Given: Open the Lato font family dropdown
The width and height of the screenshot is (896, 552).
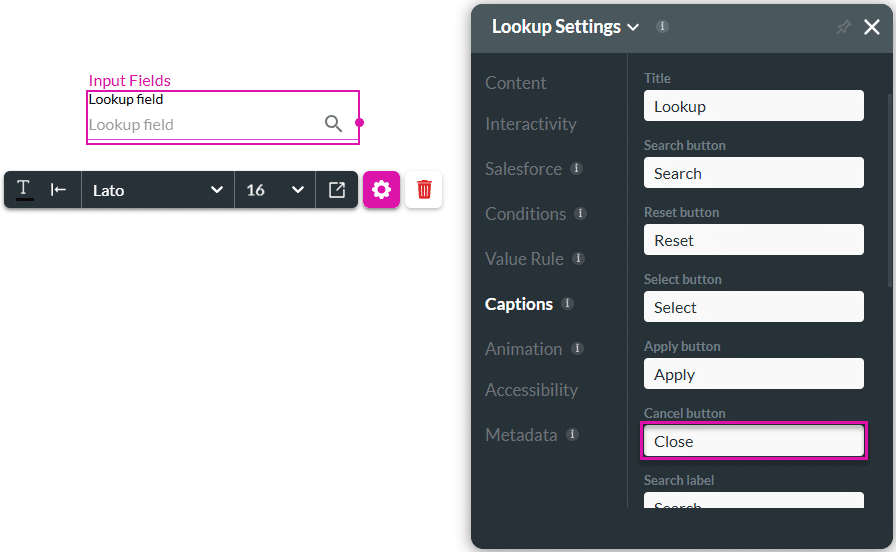Looking at the screenshot, I should coord(157,190).
